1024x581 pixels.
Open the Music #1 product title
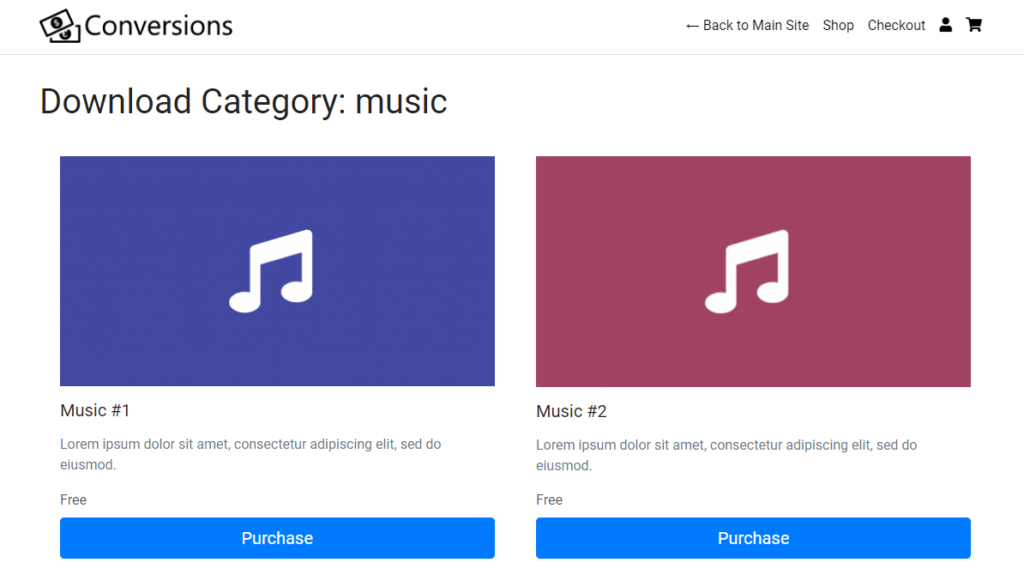[x=95, y=410]
